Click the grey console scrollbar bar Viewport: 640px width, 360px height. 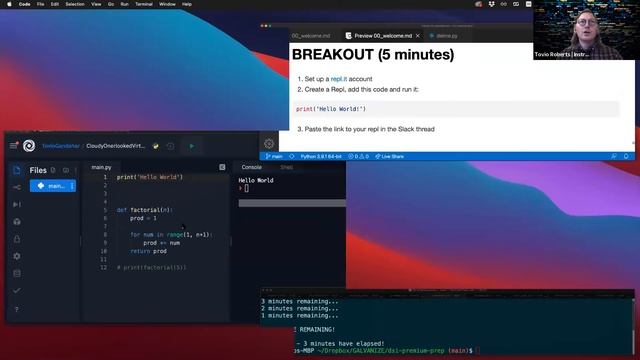coord(292,203)
